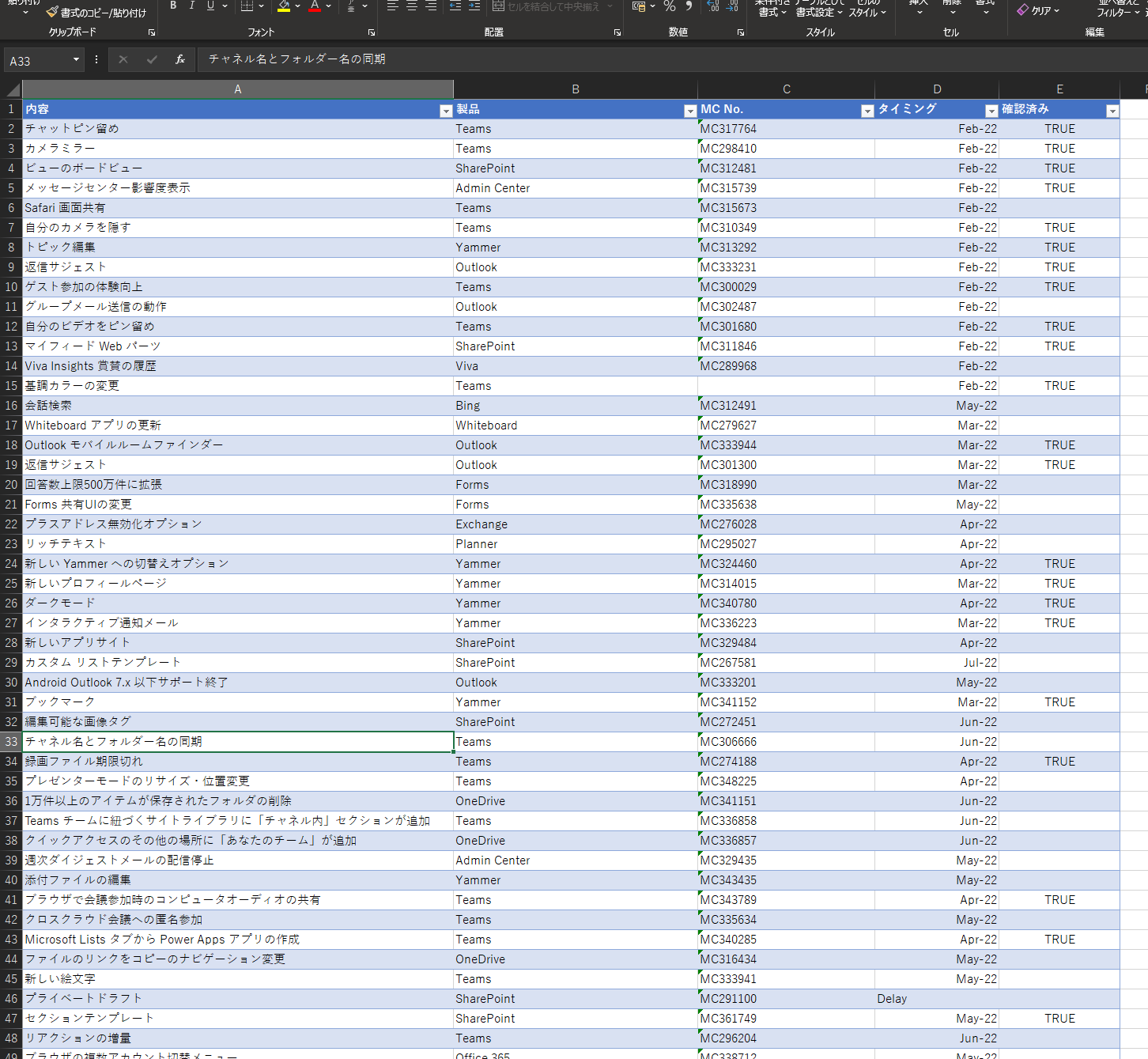Decrease indent in the alignment group
This screenshot has width=1148, height=1059.
click(455, 6)
